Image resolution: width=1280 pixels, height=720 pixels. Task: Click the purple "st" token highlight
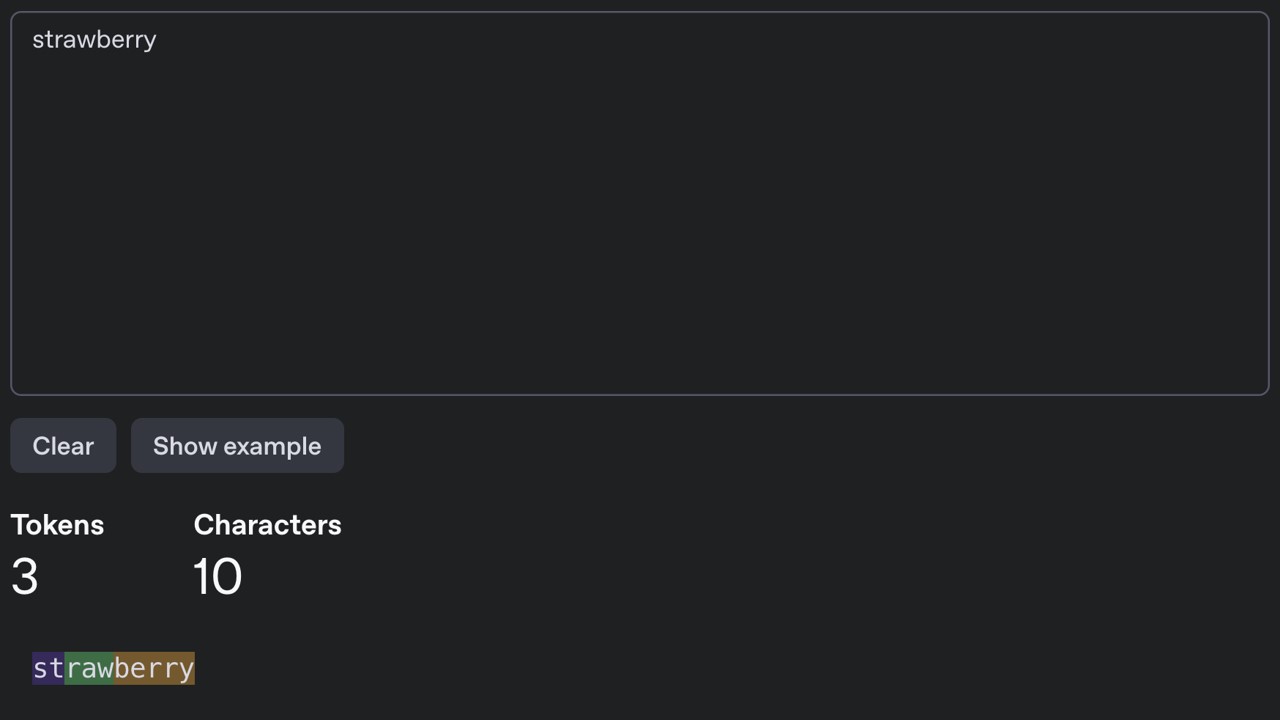pyautogui.click(x=48, y=668)
